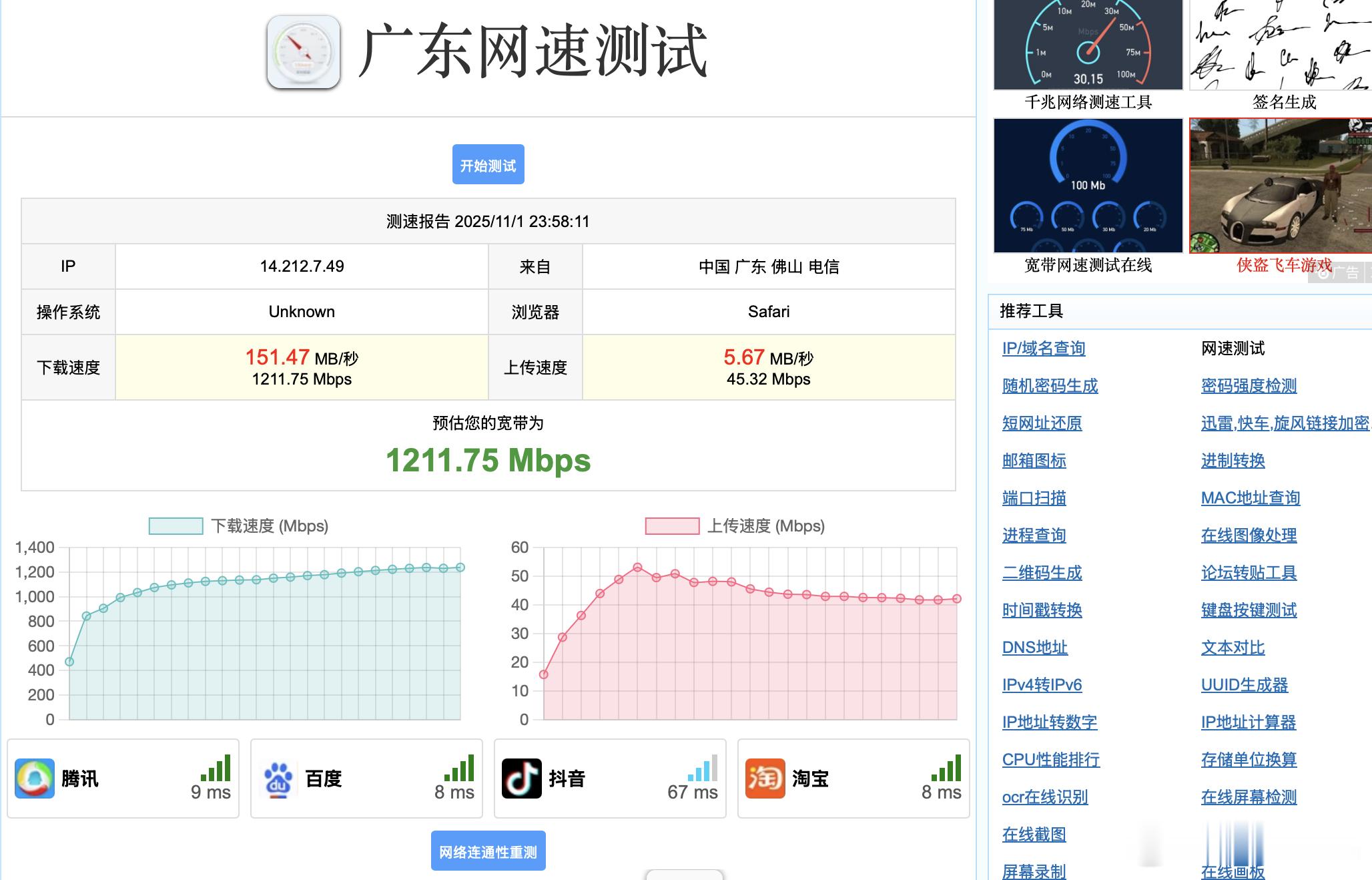
Task: Open the MAC地址查询 tool link
Action: tap(1250, 498)
